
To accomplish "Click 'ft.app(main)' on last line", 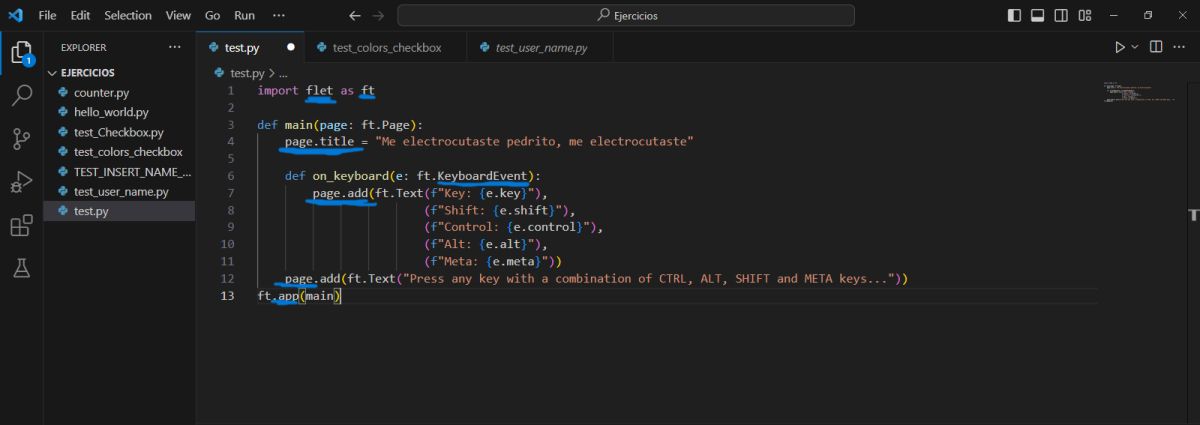I will 299,296.
